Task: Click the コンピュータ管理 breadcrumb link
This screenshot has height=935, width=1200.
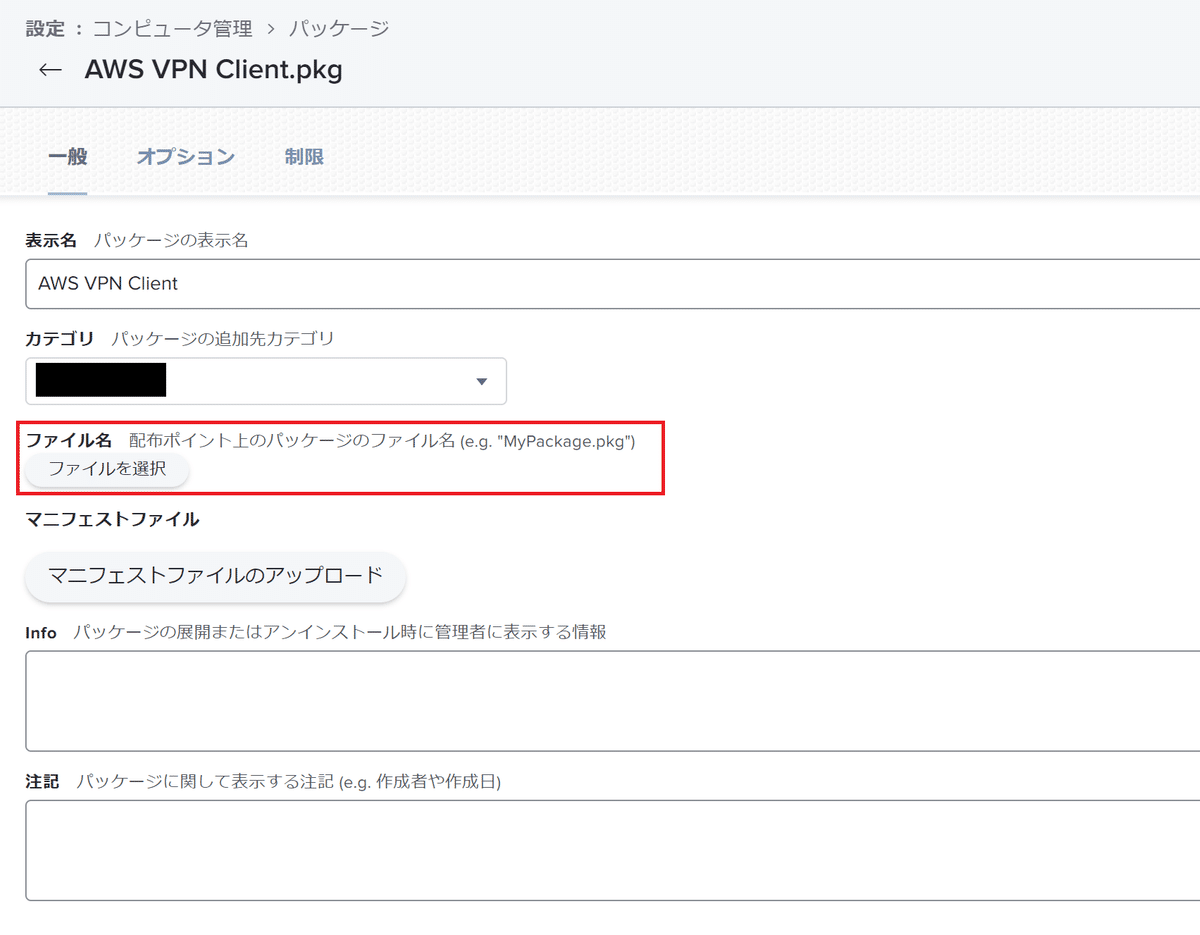Action: coord(172,28)
